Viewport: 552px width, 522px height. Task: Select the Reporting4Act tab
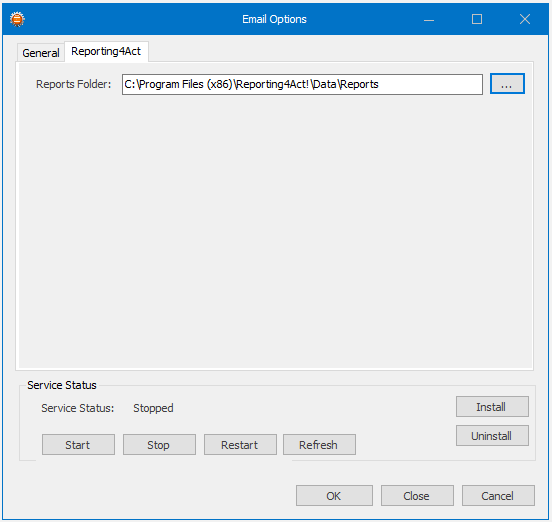pyautogui.click(x=106, y=51)
